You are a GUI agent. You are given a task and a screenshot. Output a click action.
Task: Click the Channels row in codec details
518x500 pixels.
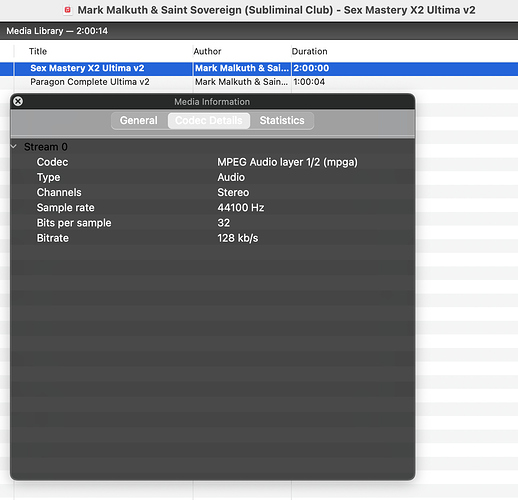[x=213, y=192]
